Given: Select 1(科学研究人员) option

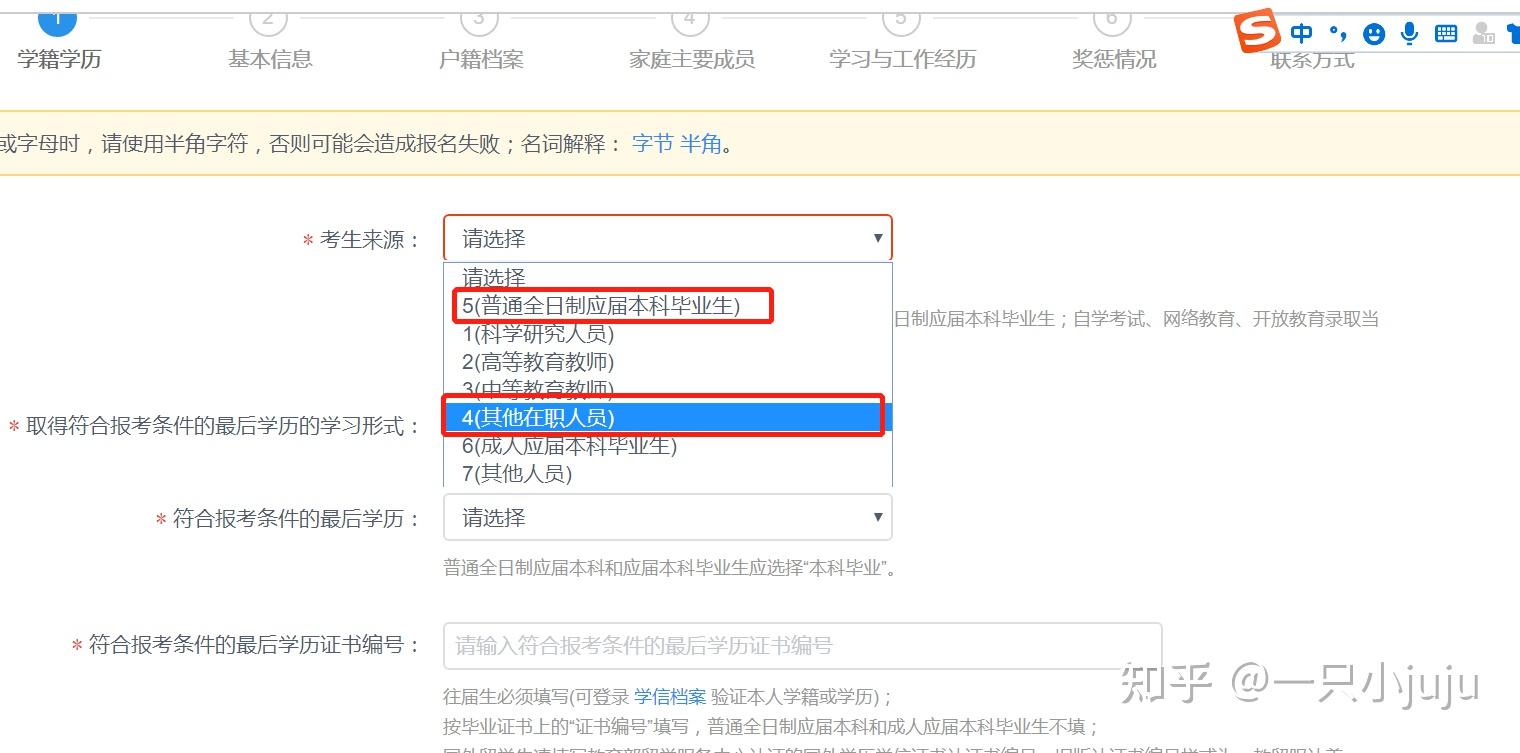Looking at the screenshot, I should [667, 334].
